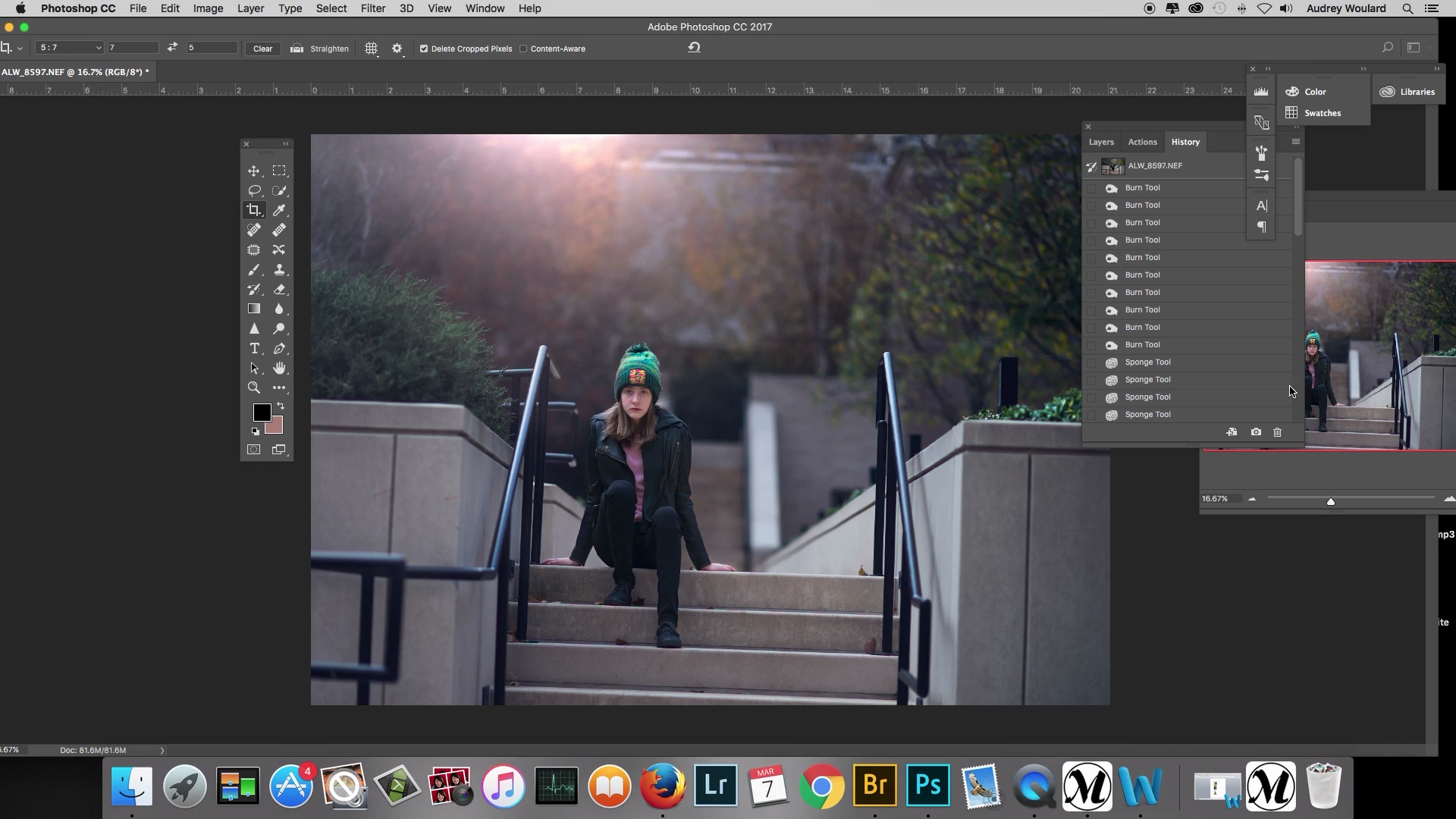Click the Navigator zoom slider handle

(1330, 500)
